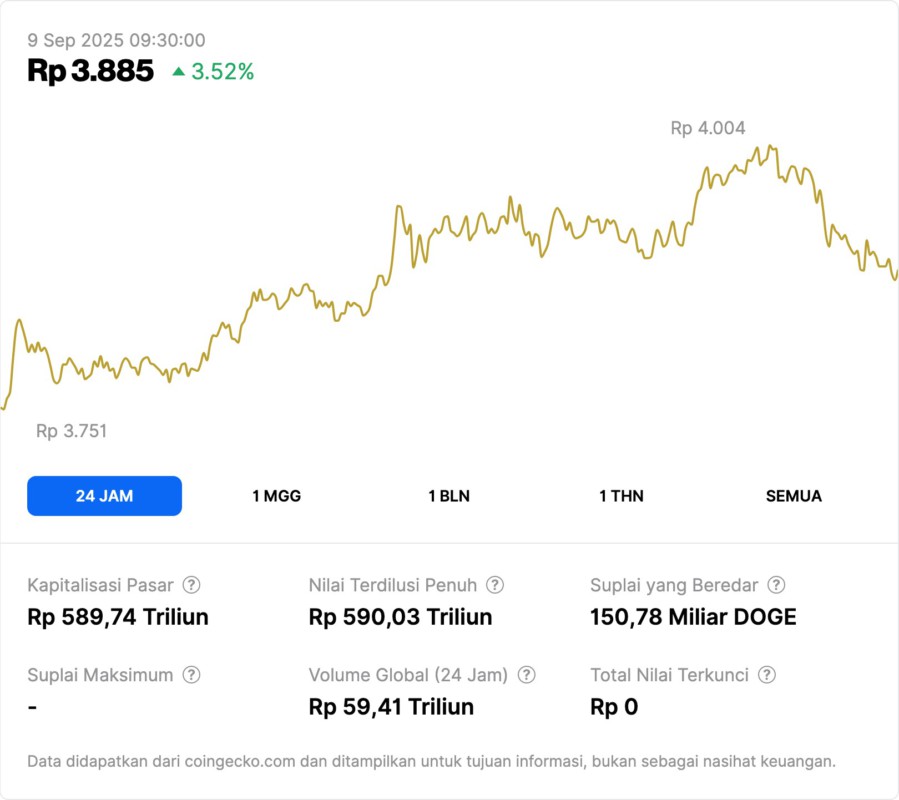The width and height of the screenshot is (899, 800).
Task: Click the Rp 4.004 high price label
Action: [707, 128]
